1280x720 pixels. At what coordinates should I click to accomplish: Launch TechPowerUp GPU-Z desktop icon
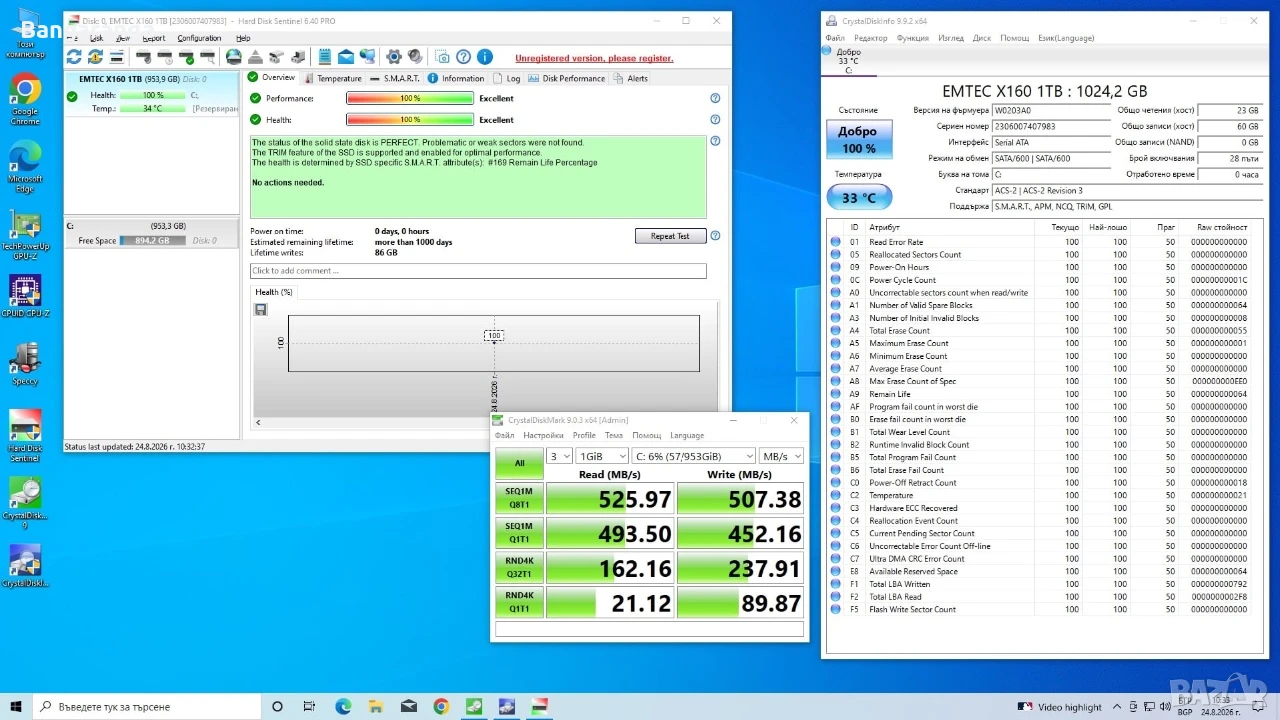tap(25, 236)
